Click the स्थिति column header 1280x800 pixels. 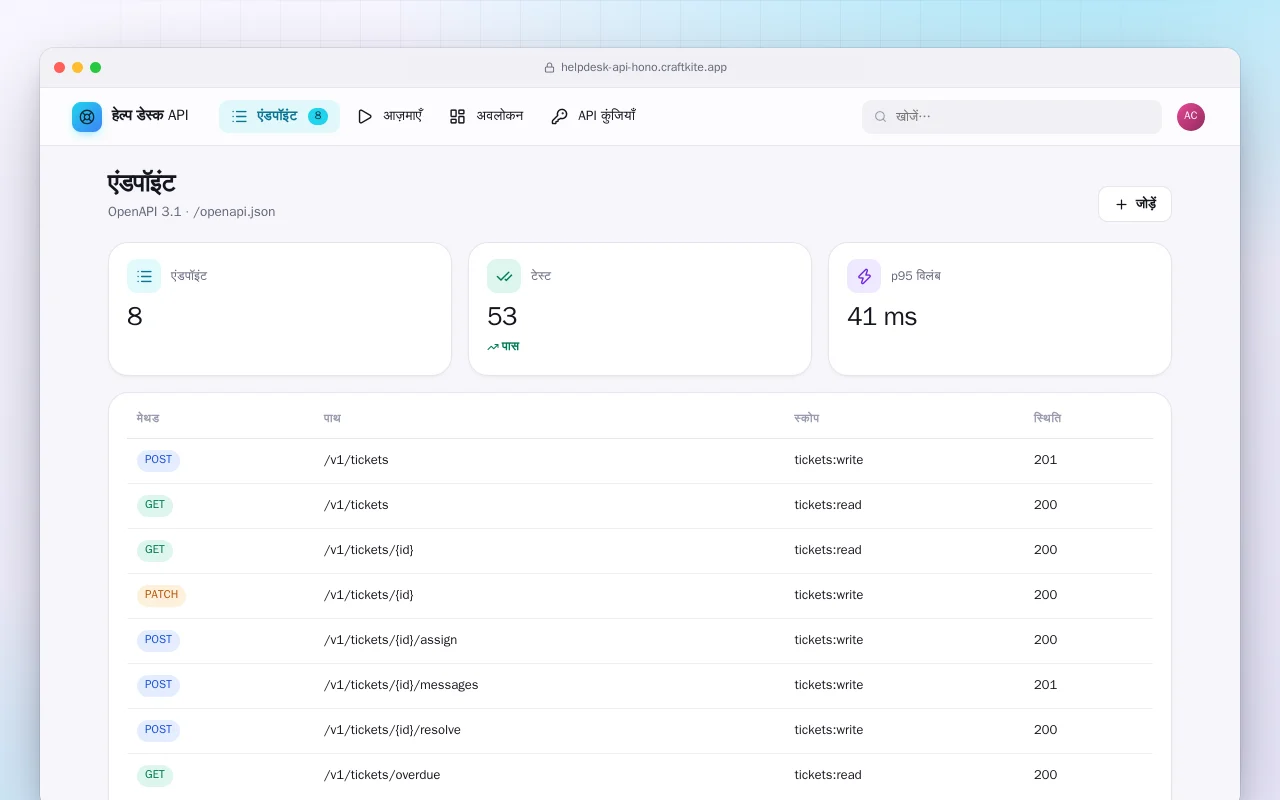click(x=1048, y=418)
